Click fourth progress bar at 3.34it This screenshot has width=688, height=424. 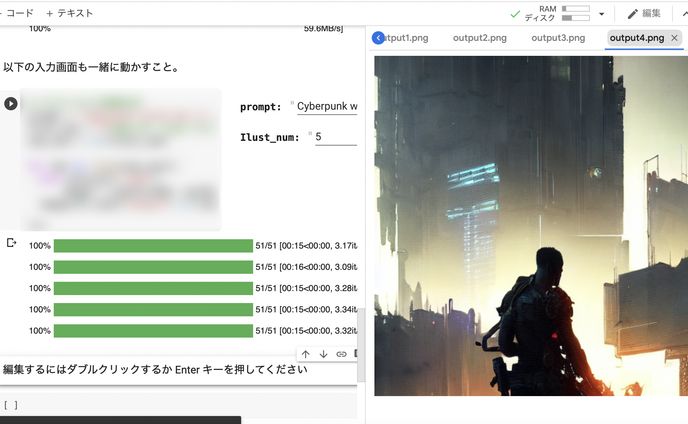click(x=153, y=309)
